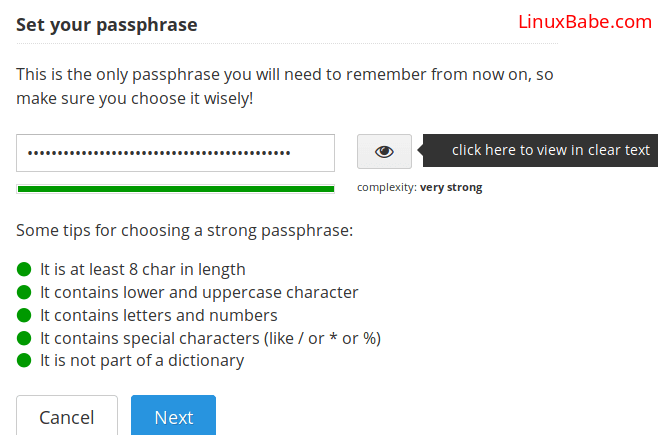The height and width of the screenshot is (435, 658).
Task: Click the 'complexity: very strong' label
Action: pyautogui.click(x=420, y=187)
